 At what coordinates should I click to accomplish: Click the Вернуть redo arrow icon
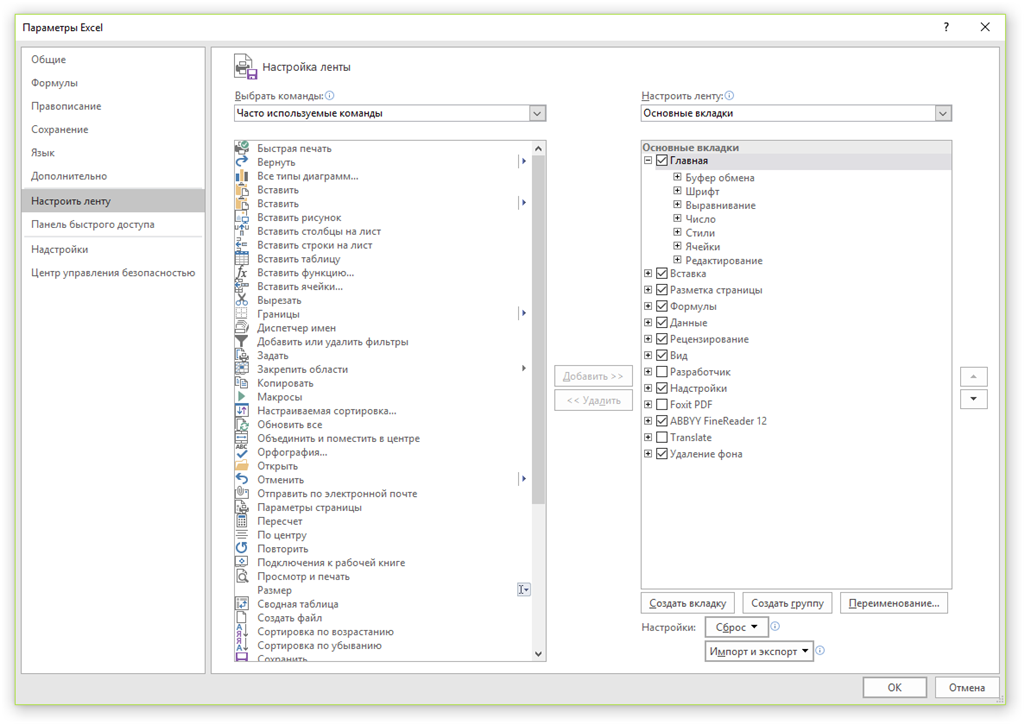coord(242,162)
